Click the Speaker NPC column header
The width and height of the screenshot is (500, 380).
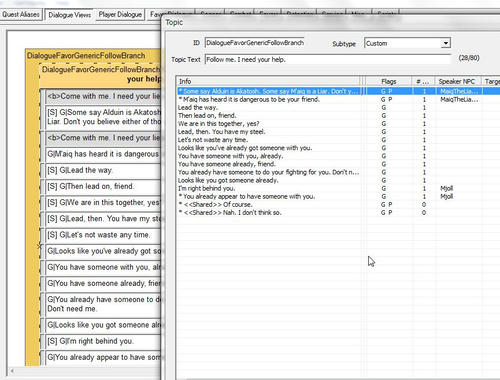pyautogui.click(x=457, y=81)
